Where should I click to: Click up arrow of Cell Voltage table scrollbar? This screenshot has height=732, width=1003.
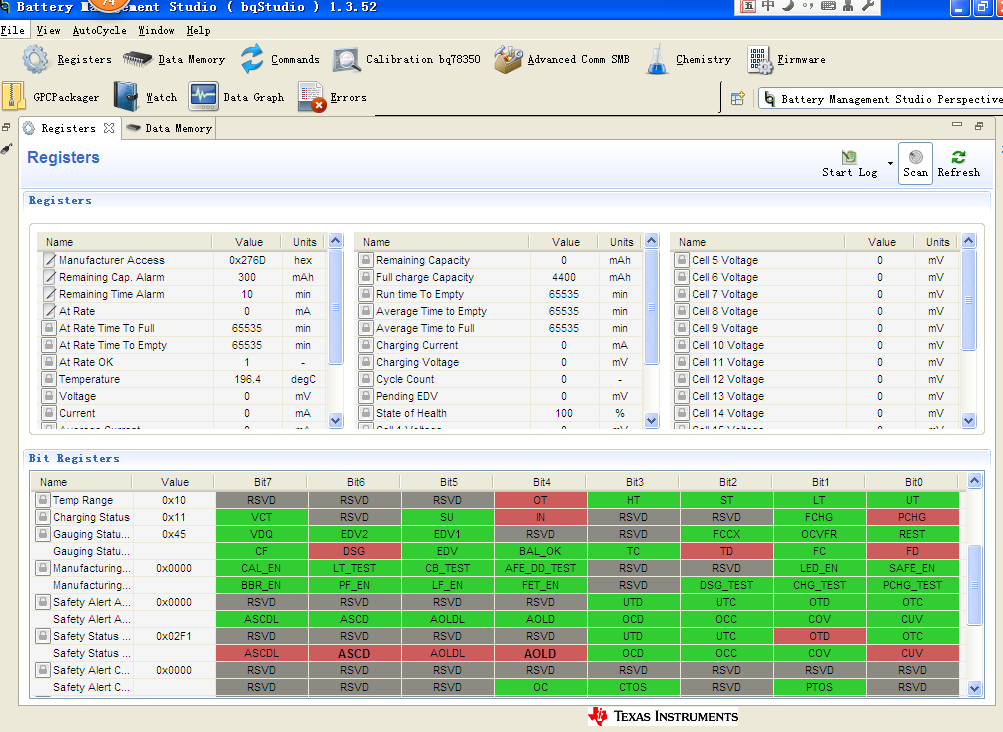968,241
